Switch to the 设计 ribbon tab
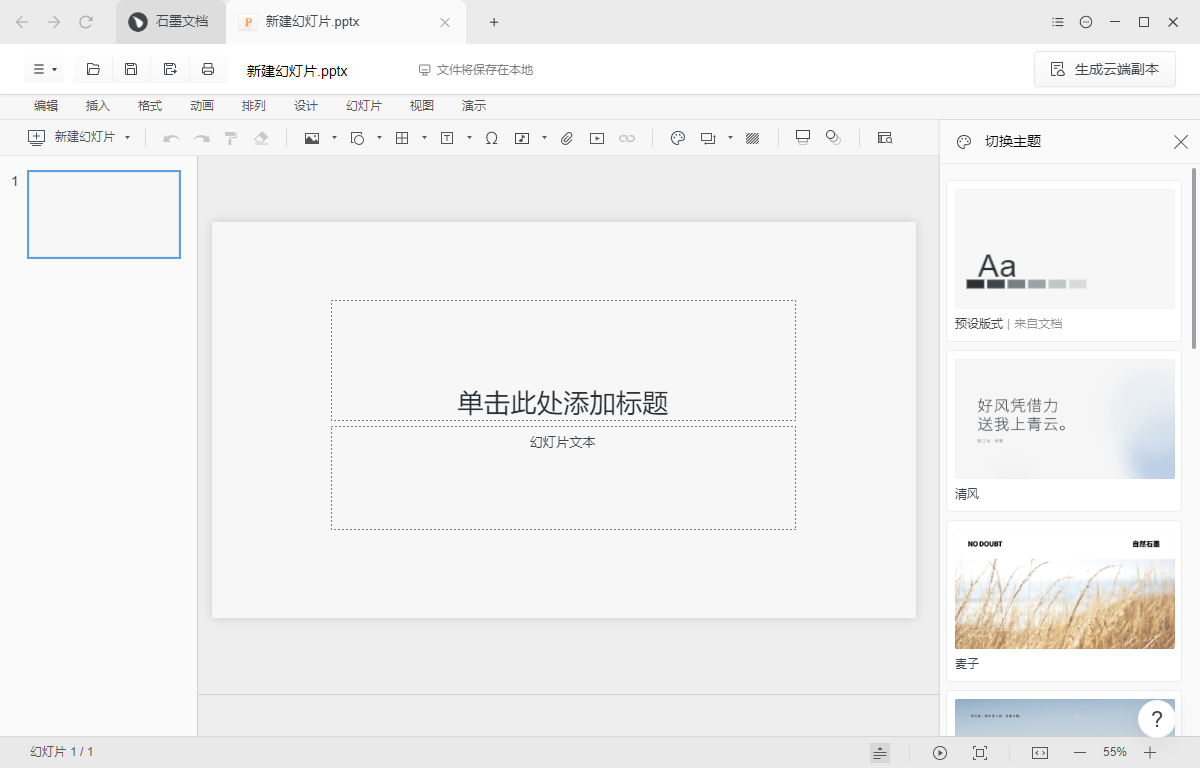Viewport: 1200px width, 768px height. click(306, 105)
